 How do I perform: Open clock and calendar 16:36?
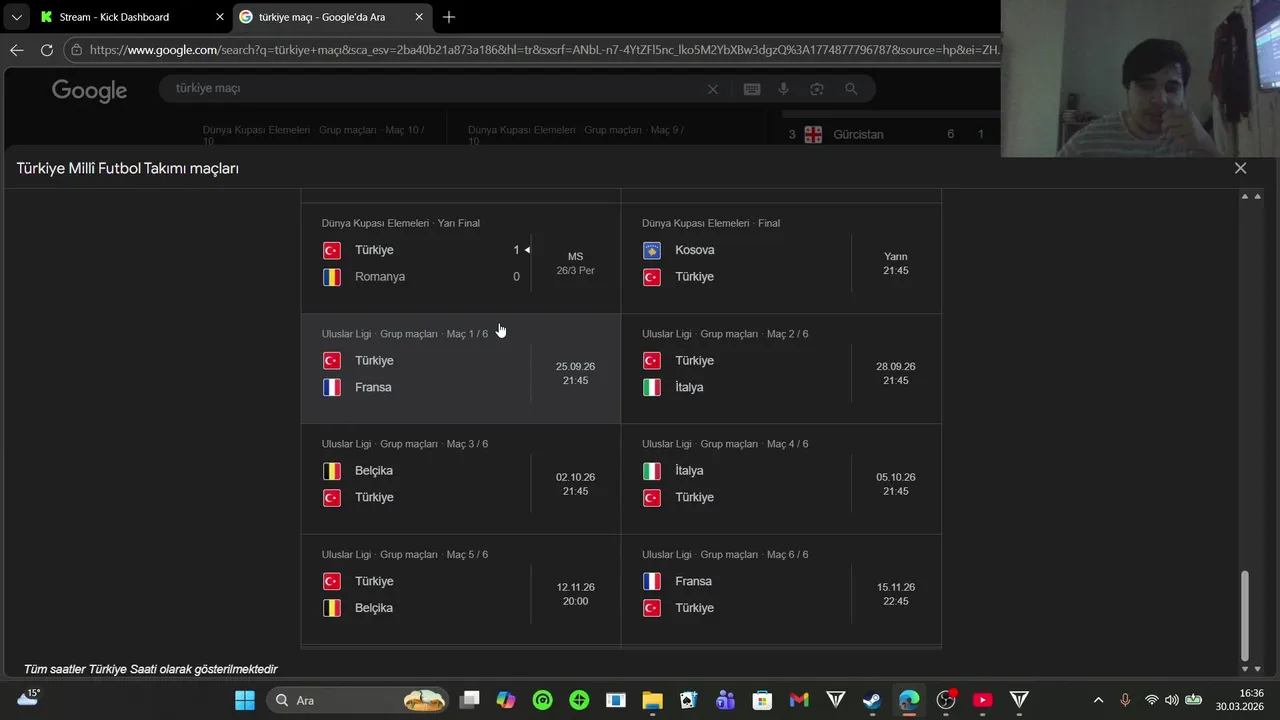(1240, 699)
